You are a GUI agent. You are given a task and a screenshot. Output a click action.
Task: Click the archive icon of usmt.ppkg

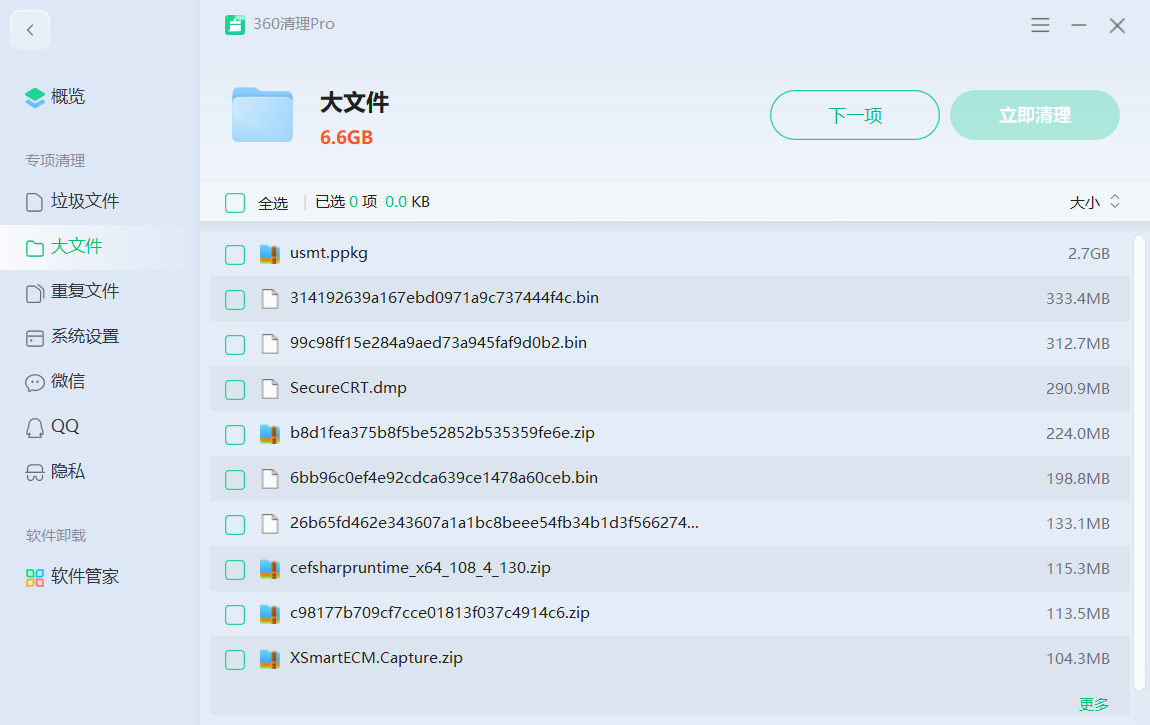click(269, 254)
